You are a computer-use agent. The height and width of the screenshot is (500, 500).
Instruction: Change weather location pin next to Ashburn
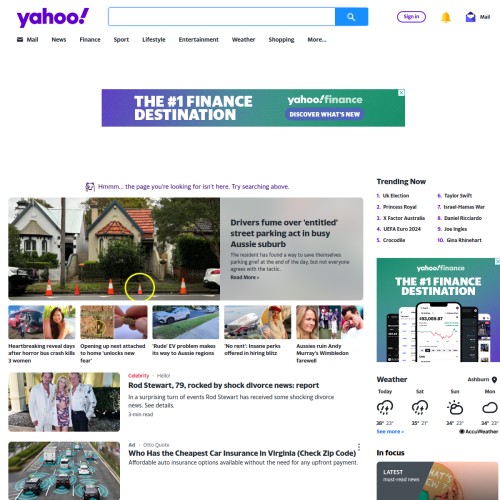pos(495,380)
